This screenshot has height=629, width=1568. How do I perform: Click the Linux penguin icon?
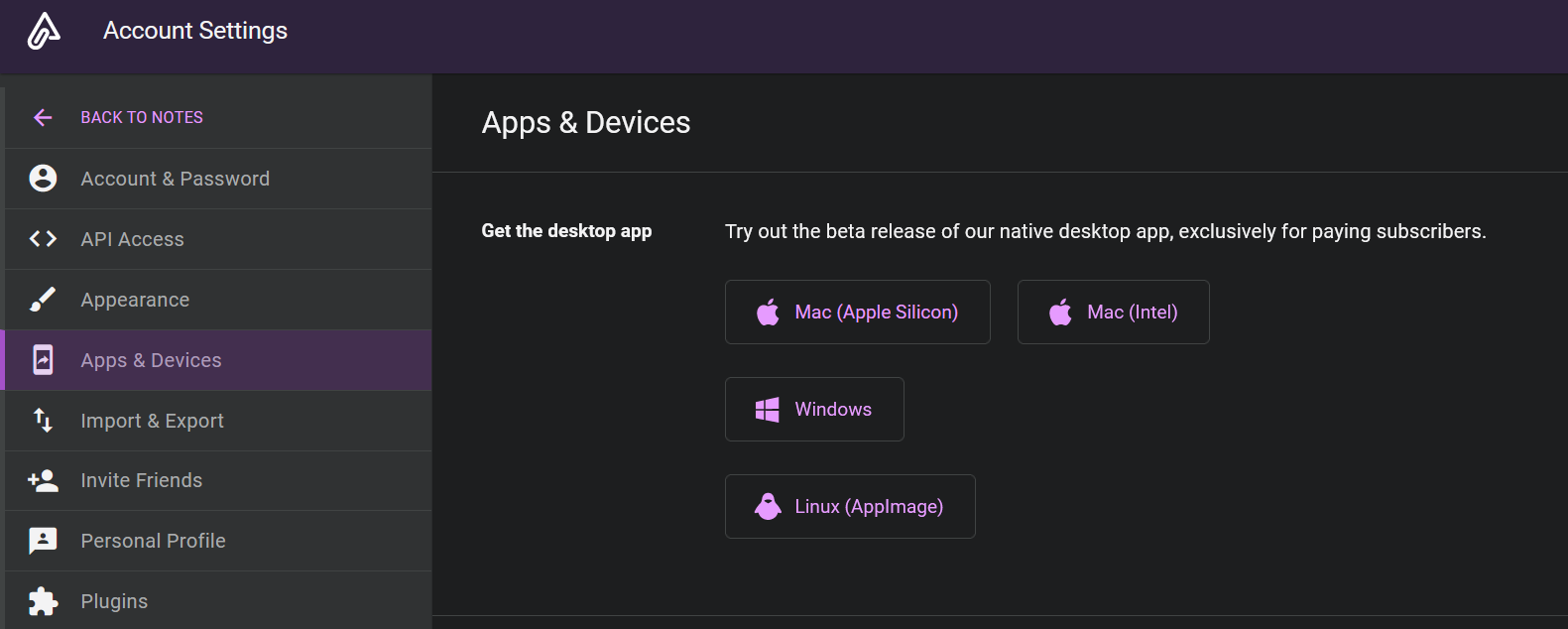[x=768, y=507]
